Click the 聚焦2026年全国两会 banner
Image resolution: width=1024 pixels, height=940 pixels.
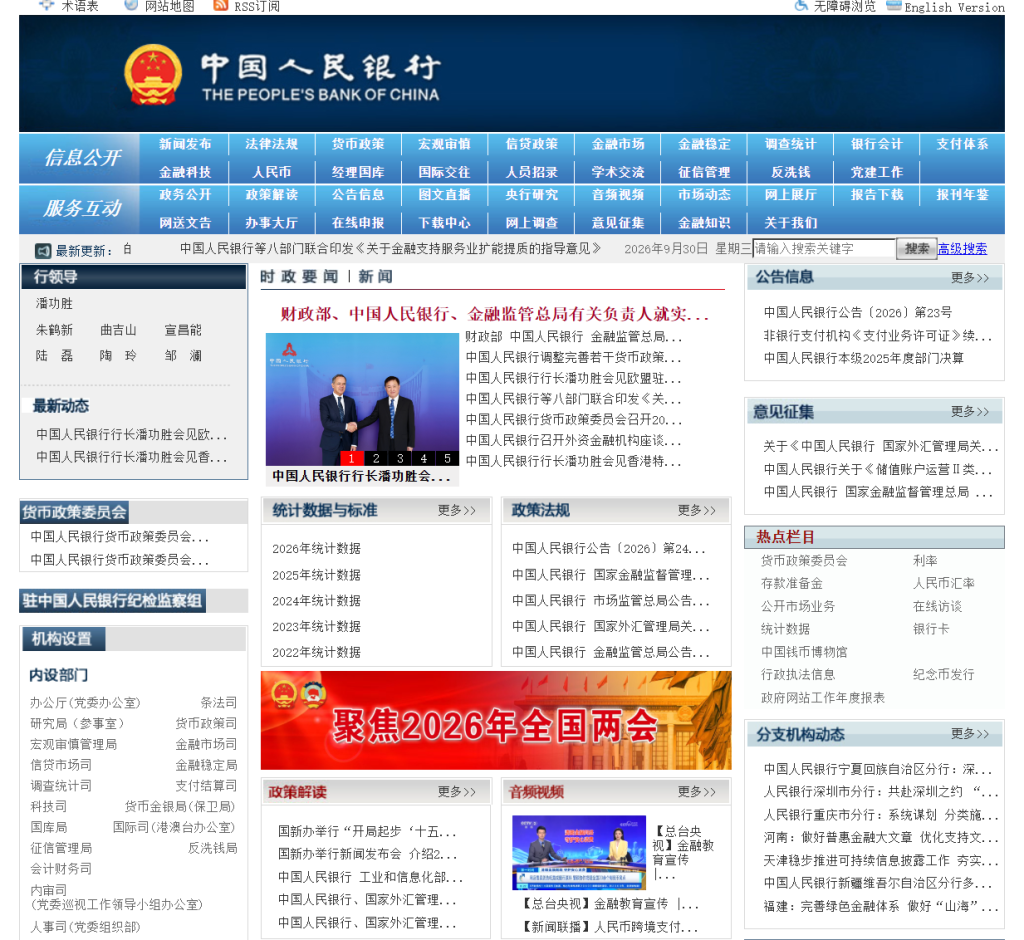click(x=496, y=721)
